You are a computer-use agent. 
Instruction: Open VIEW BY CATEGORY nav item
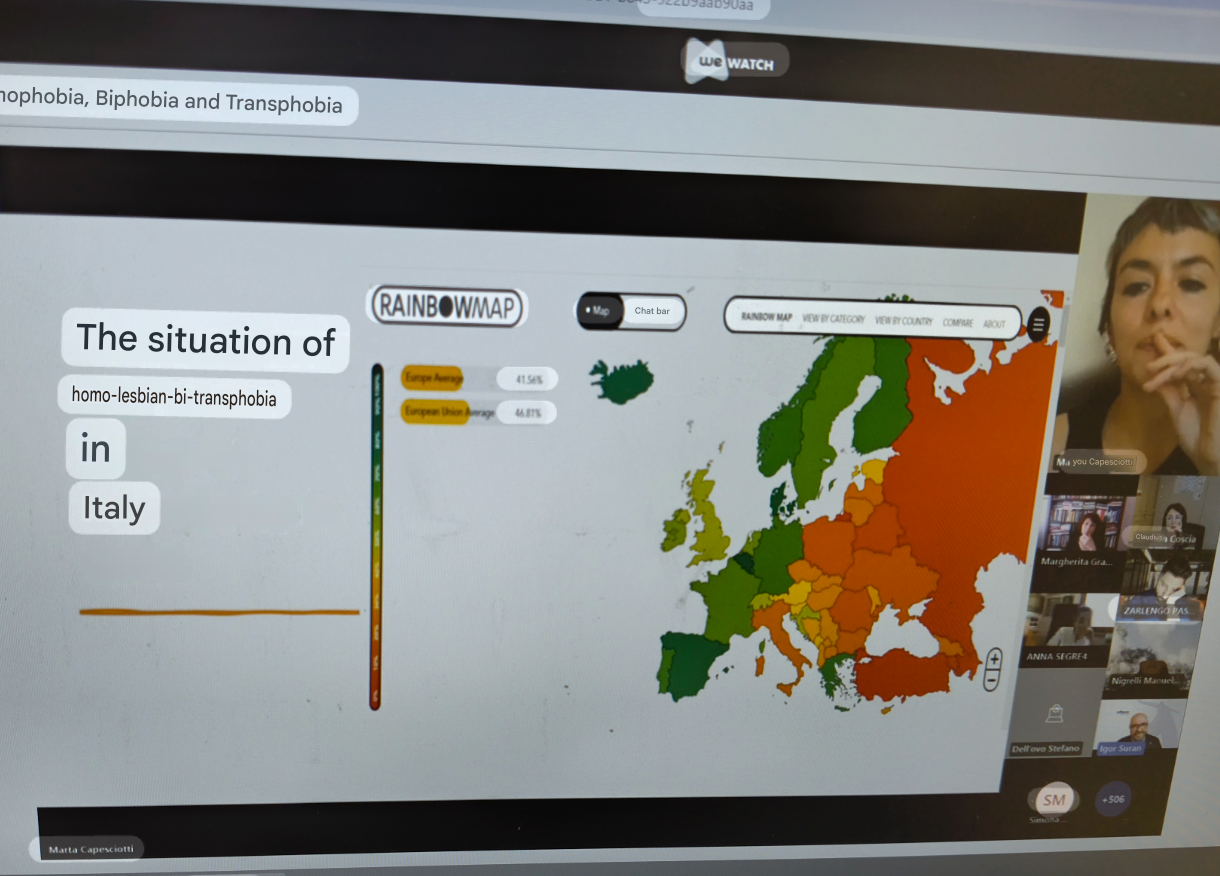(833, 320)
